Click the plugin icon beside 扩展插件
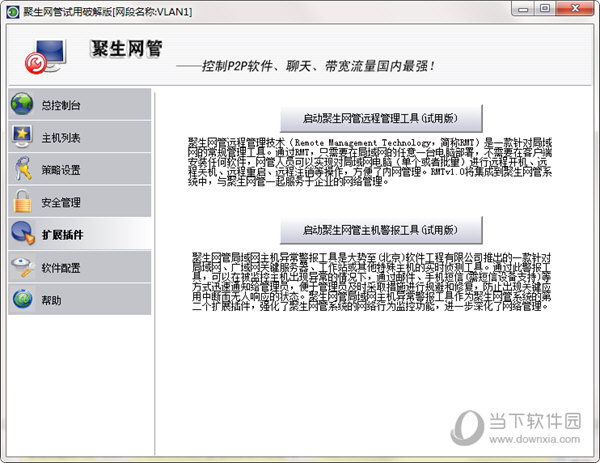The height and width of the screenshot is (463, 600). point(23,233)
